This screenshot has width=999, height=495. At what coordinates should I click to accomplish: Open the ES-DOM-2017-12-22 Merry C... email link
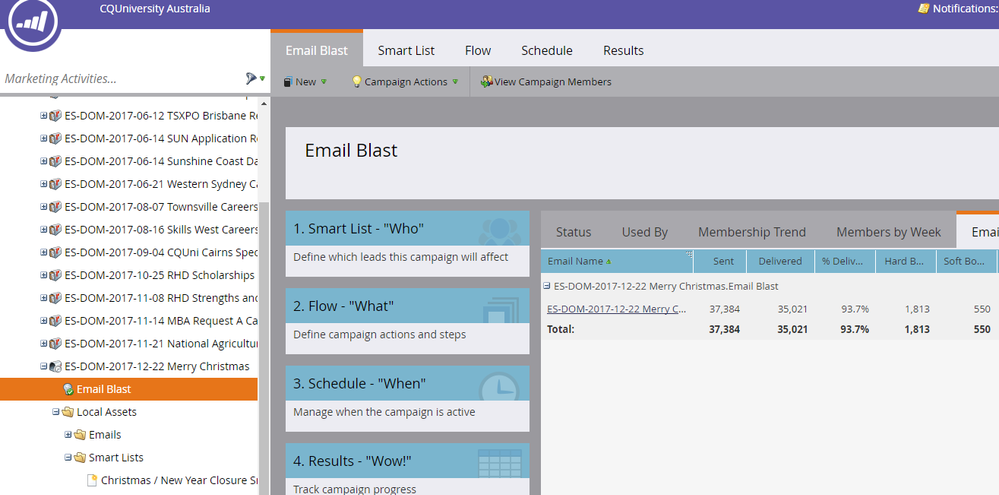(x=617, y=309)
